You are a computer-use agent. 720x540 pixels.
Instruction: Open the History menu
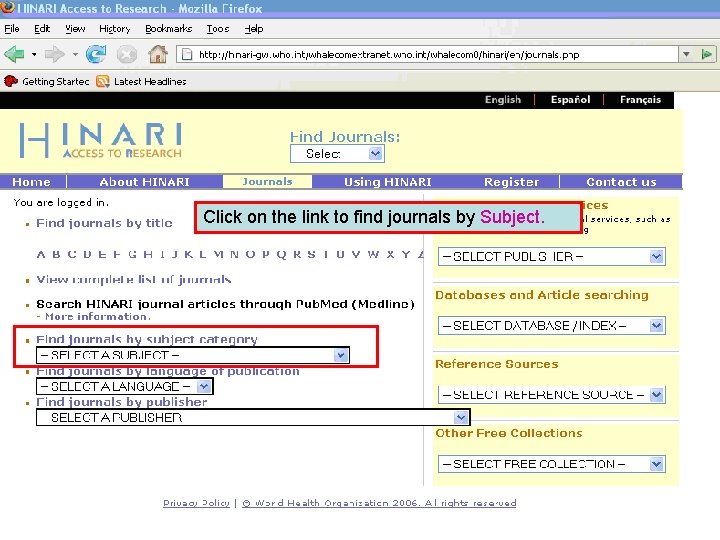coord(115,29)
